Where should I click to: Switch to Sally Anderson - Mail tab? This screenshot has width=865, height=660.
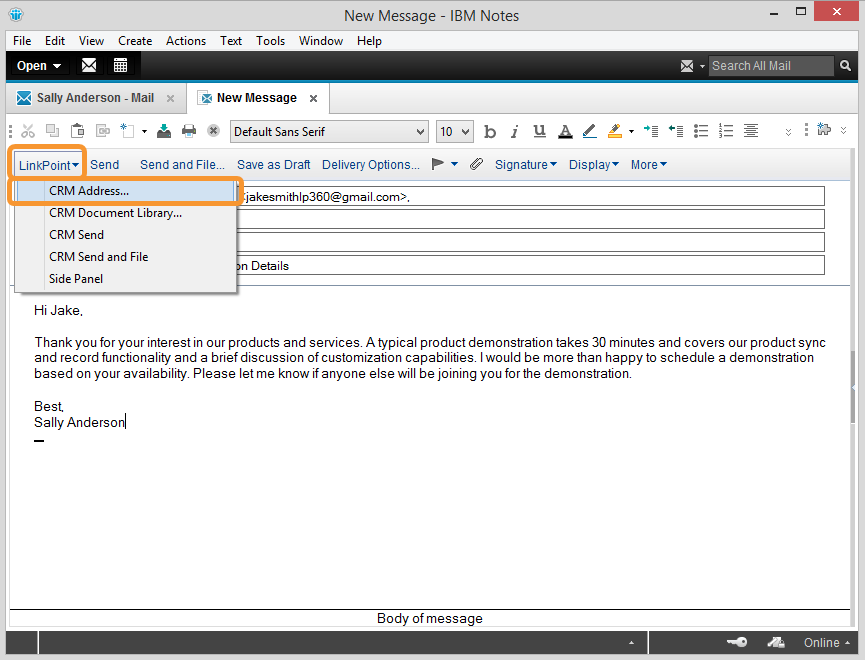95,98
